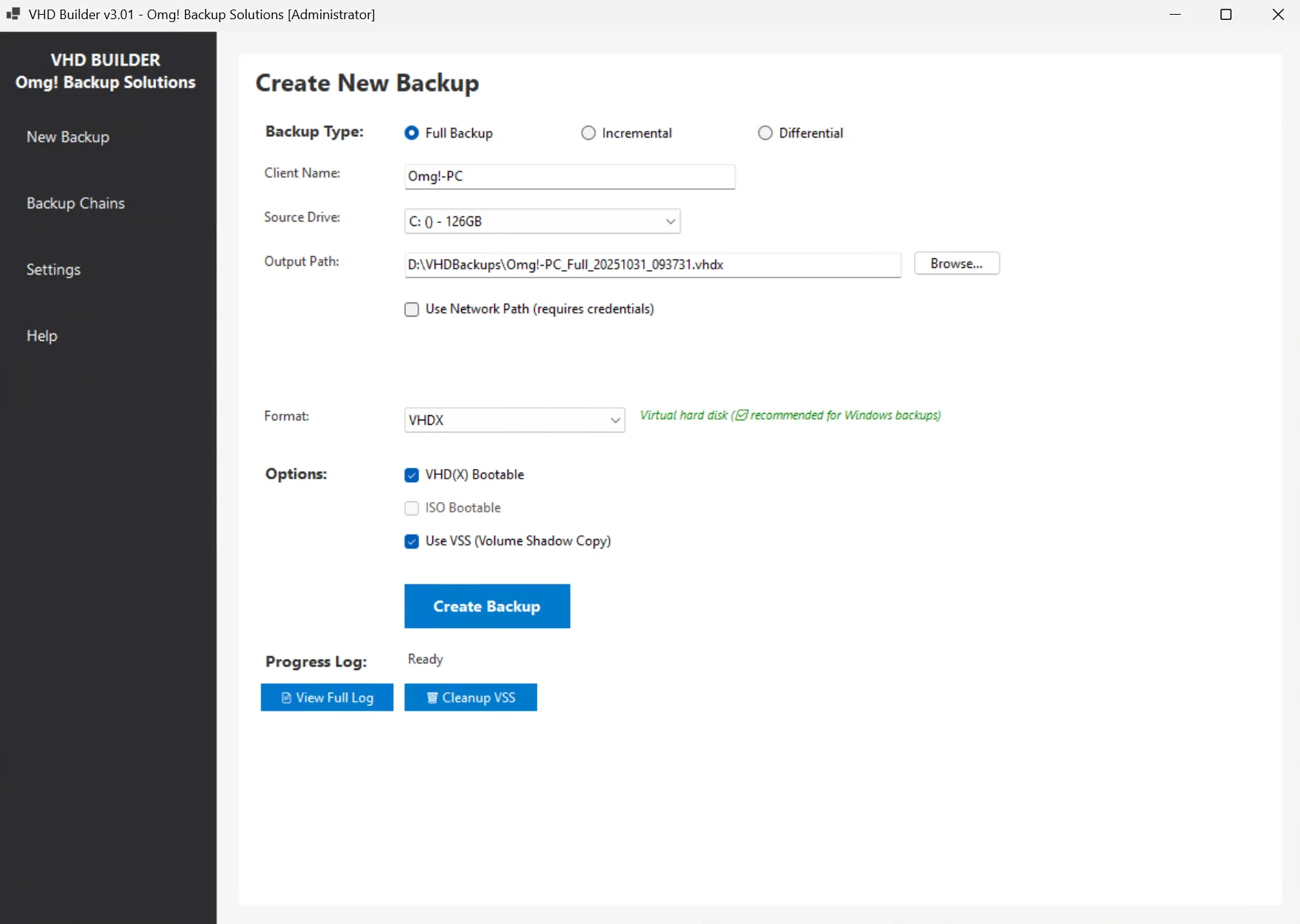Viewport: 1300px width, 924px height.
Task: Select the Differential backup type
Action: coord(766,133)
